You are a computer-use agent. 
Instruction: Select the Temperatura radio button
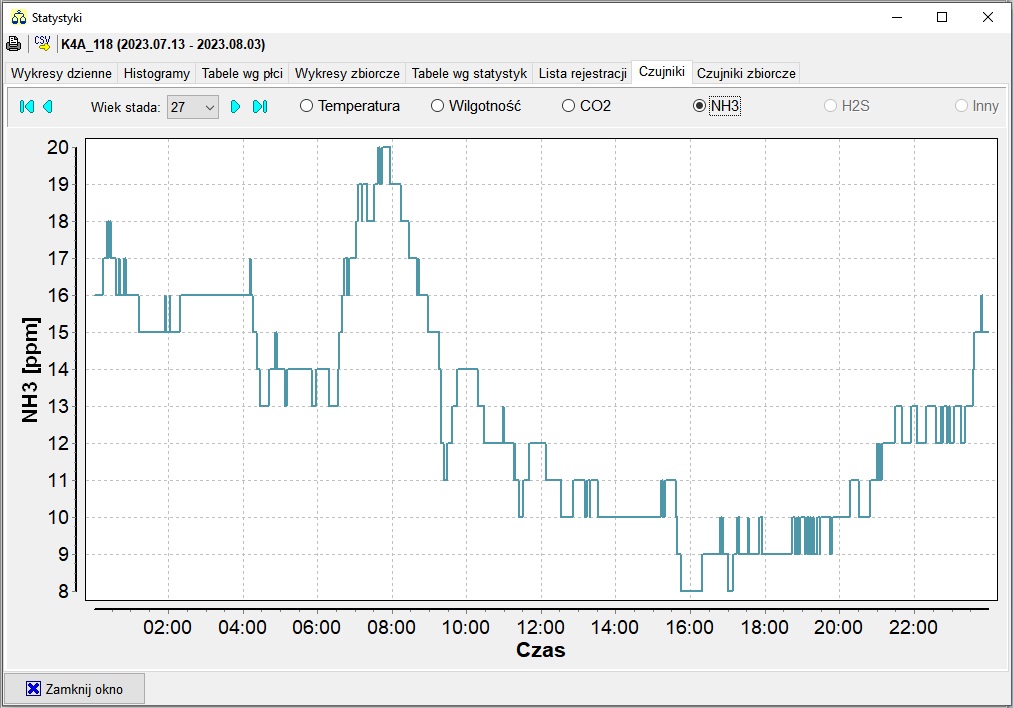click(x=307, y=106)
